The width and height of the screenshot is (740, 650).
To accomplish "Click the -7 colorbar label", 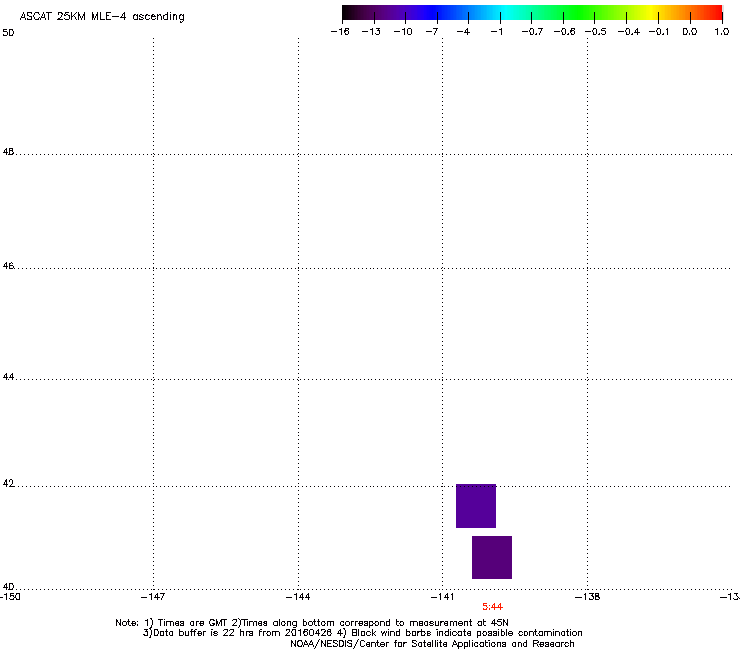I will click(x=432, y=32).
